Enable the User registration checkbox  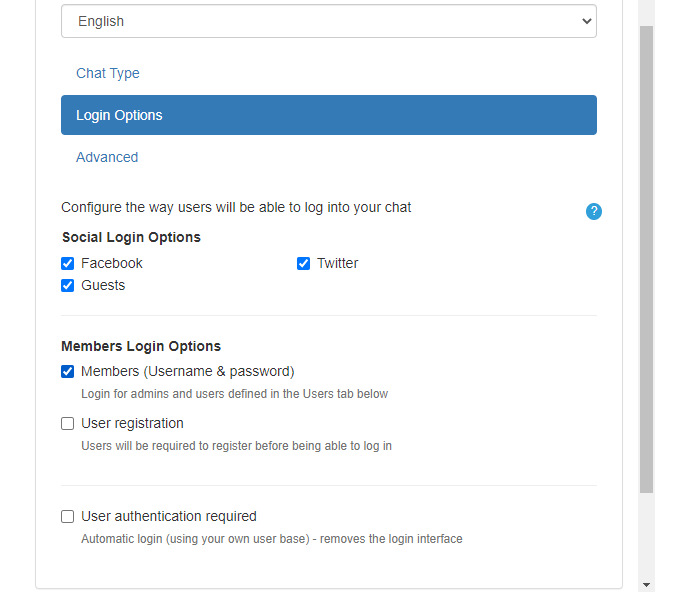(68, 424)
